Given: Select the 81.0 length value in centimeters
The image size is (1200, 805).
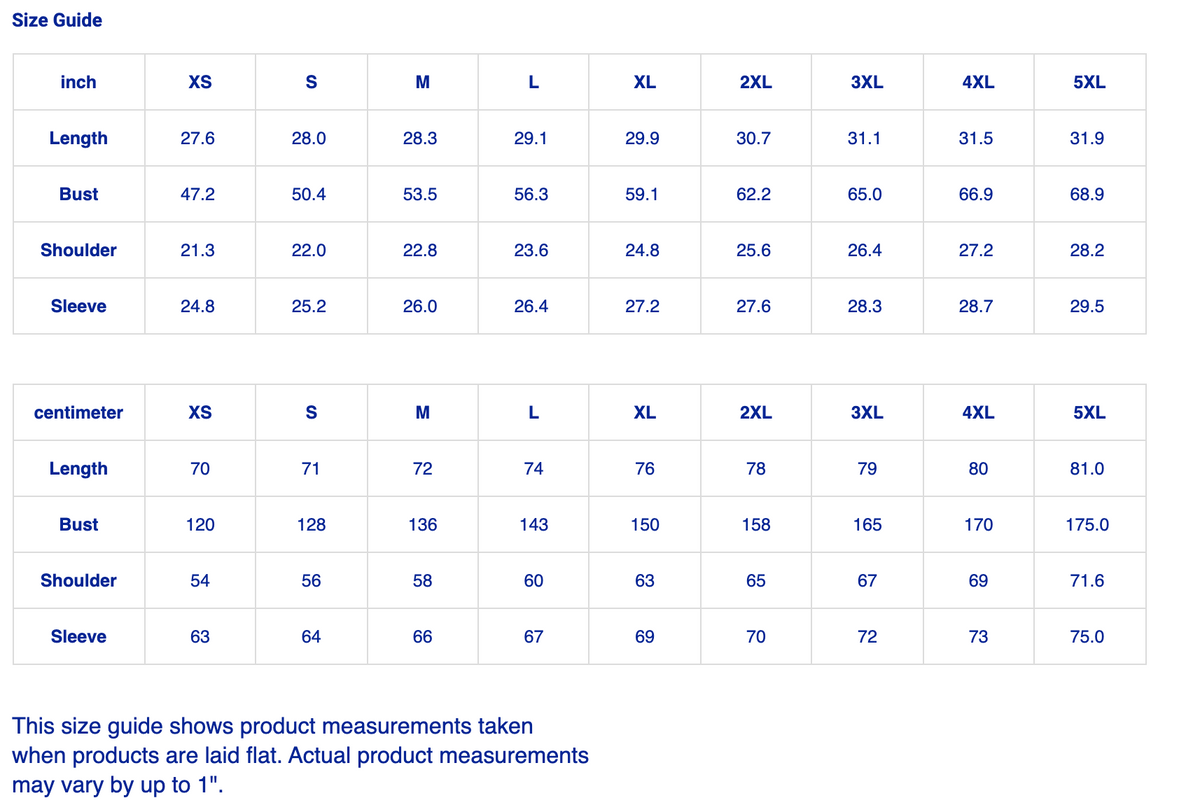Looking at the screenshot, I should [x=1087, y=468].
